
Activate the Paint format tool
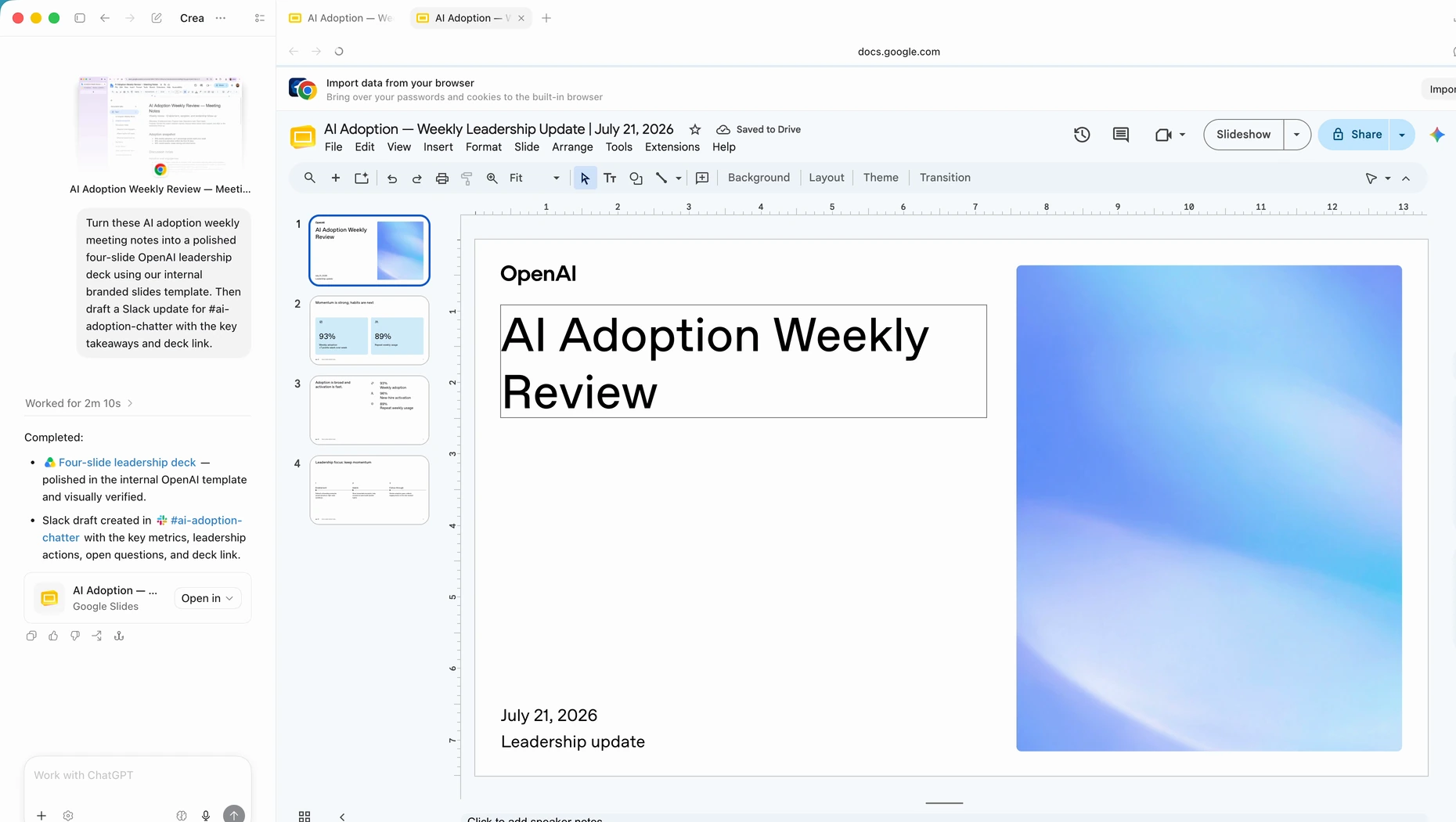coord(467,178)
